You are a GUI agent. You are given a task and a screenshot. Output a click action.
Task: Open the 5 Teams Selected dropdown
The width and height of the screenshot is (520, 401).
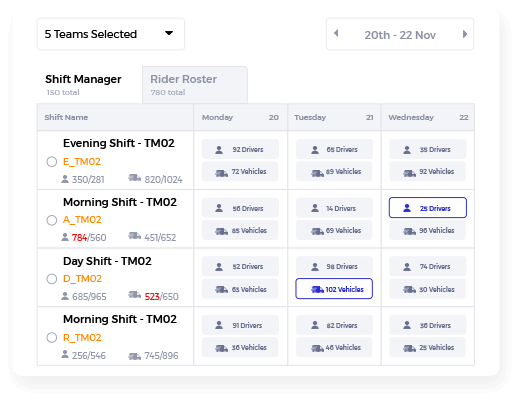111,34
